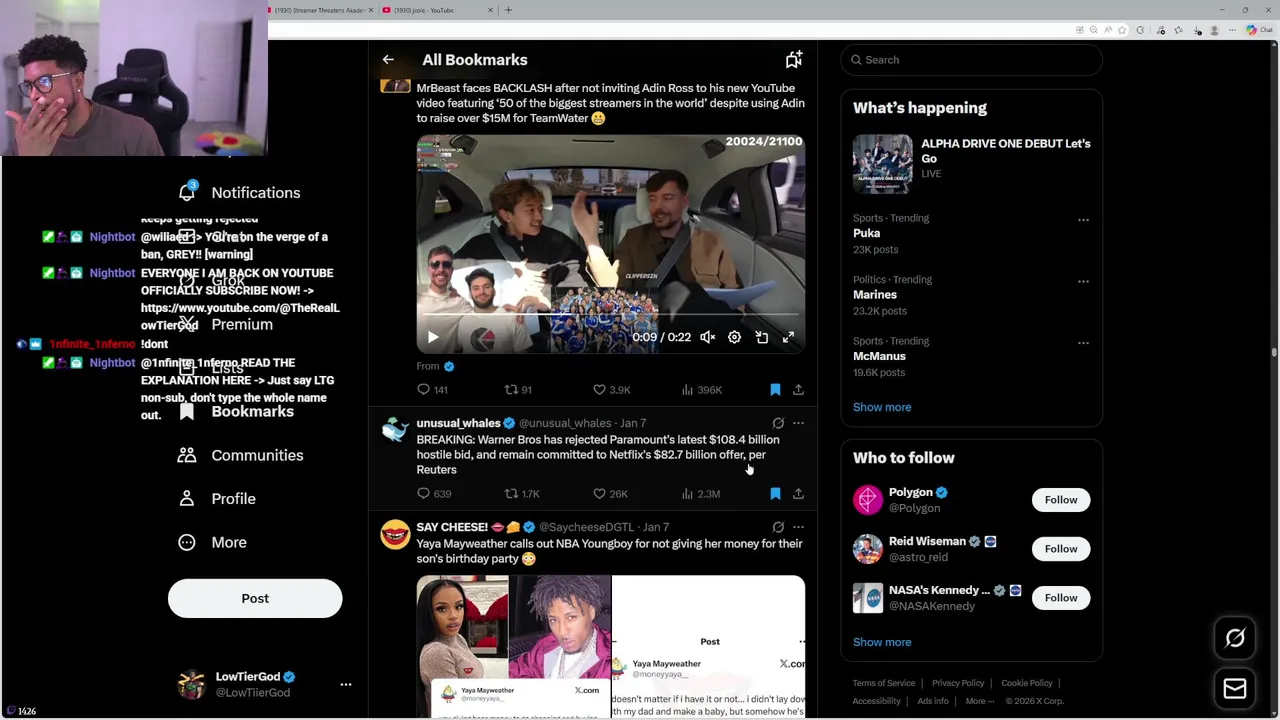The image size is (1280, 720).
Task: Enter fullscreen on the video
Action: [788, 338]
